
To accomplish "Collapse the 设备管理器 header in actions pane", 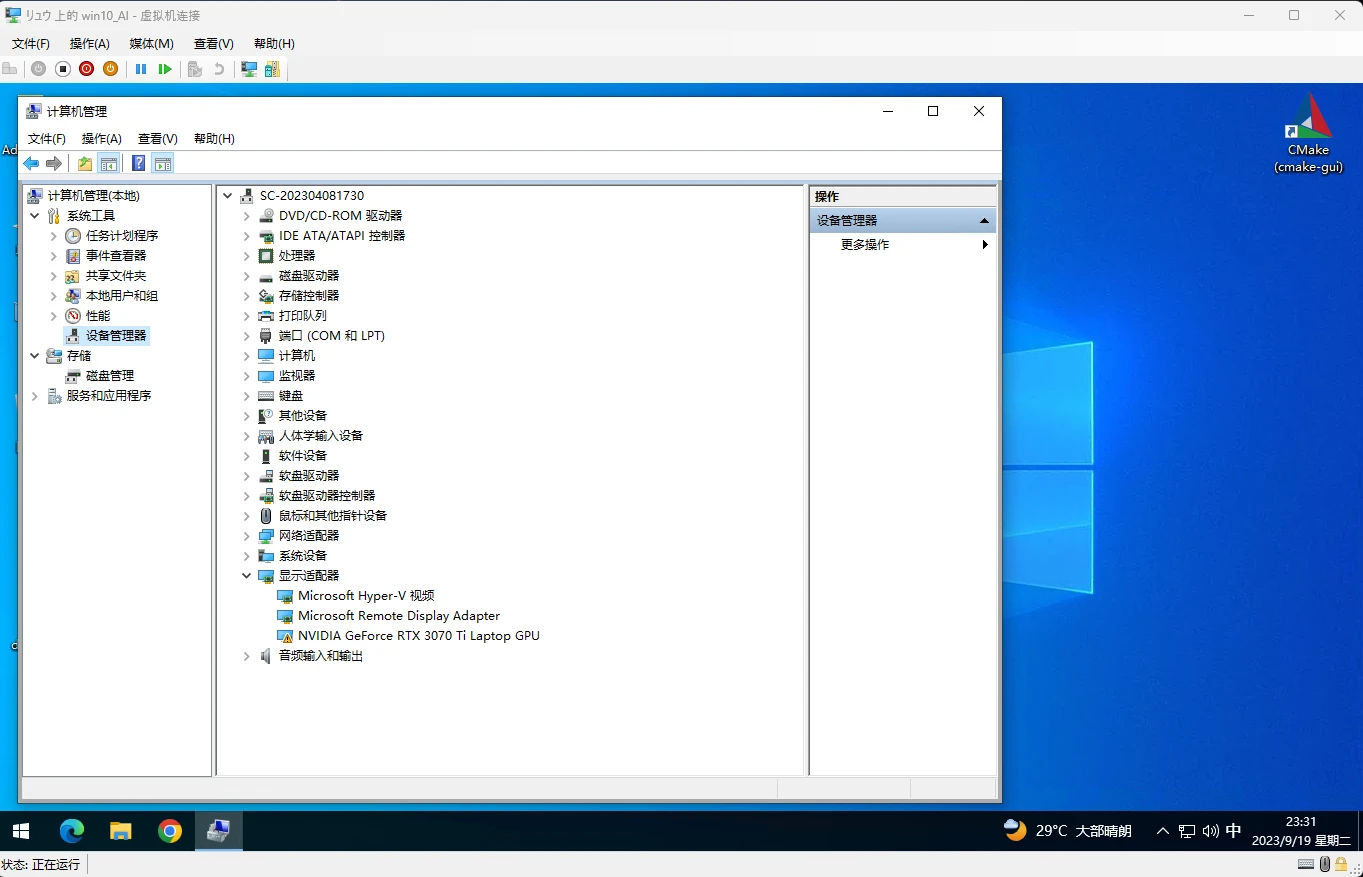I will pos(984,221).
